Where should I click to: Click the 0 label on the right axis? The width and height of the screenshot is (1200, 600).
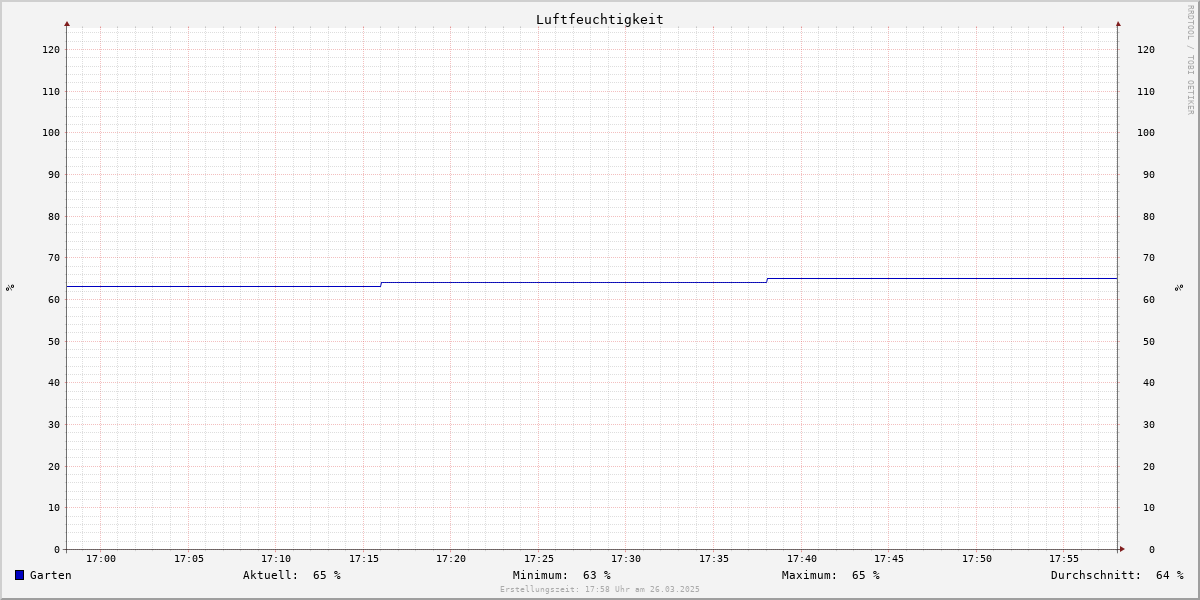(x=1152, y=550)
